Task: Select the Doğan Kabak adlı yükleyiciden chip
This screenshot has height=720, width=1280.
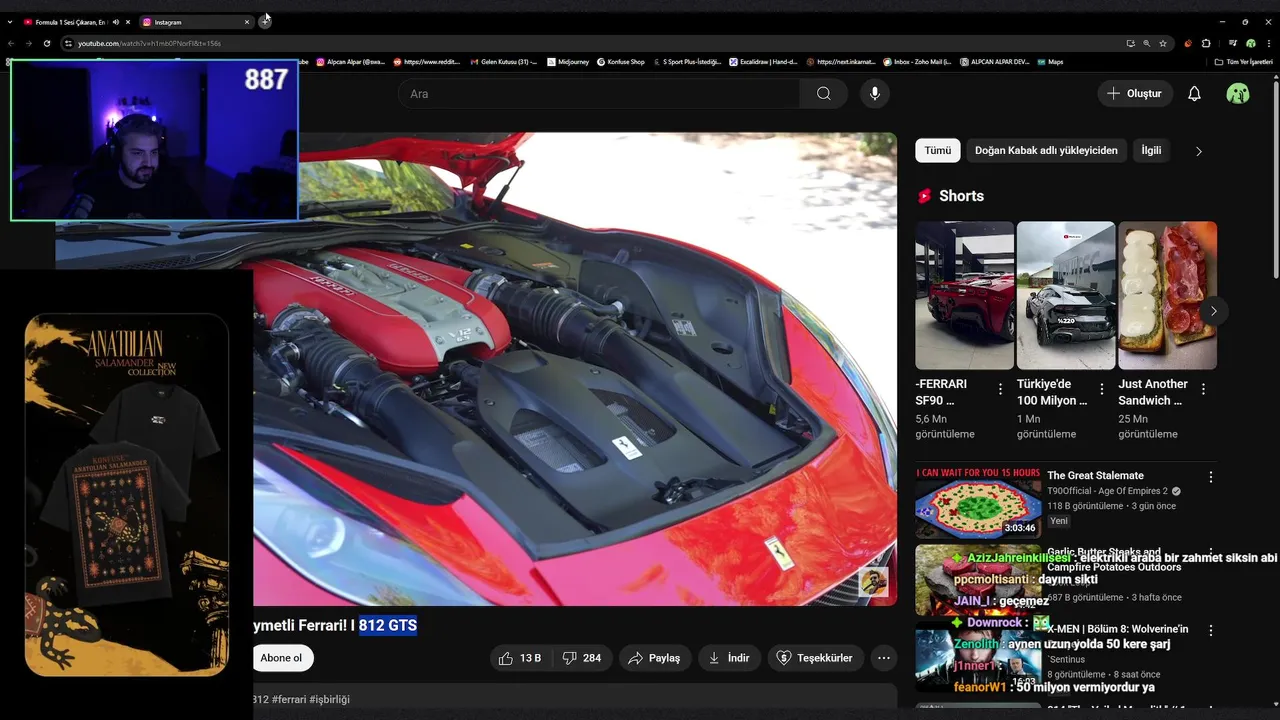Action: pyautogui.click(x=1046, y=150)
